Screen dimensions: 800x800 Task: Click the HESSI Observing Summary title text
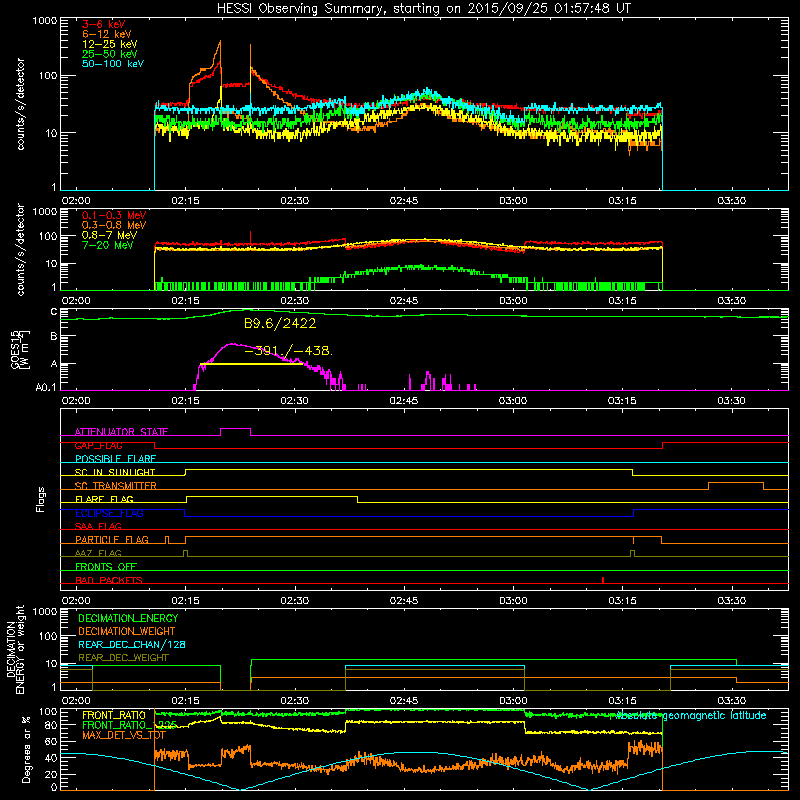(424, 9)
